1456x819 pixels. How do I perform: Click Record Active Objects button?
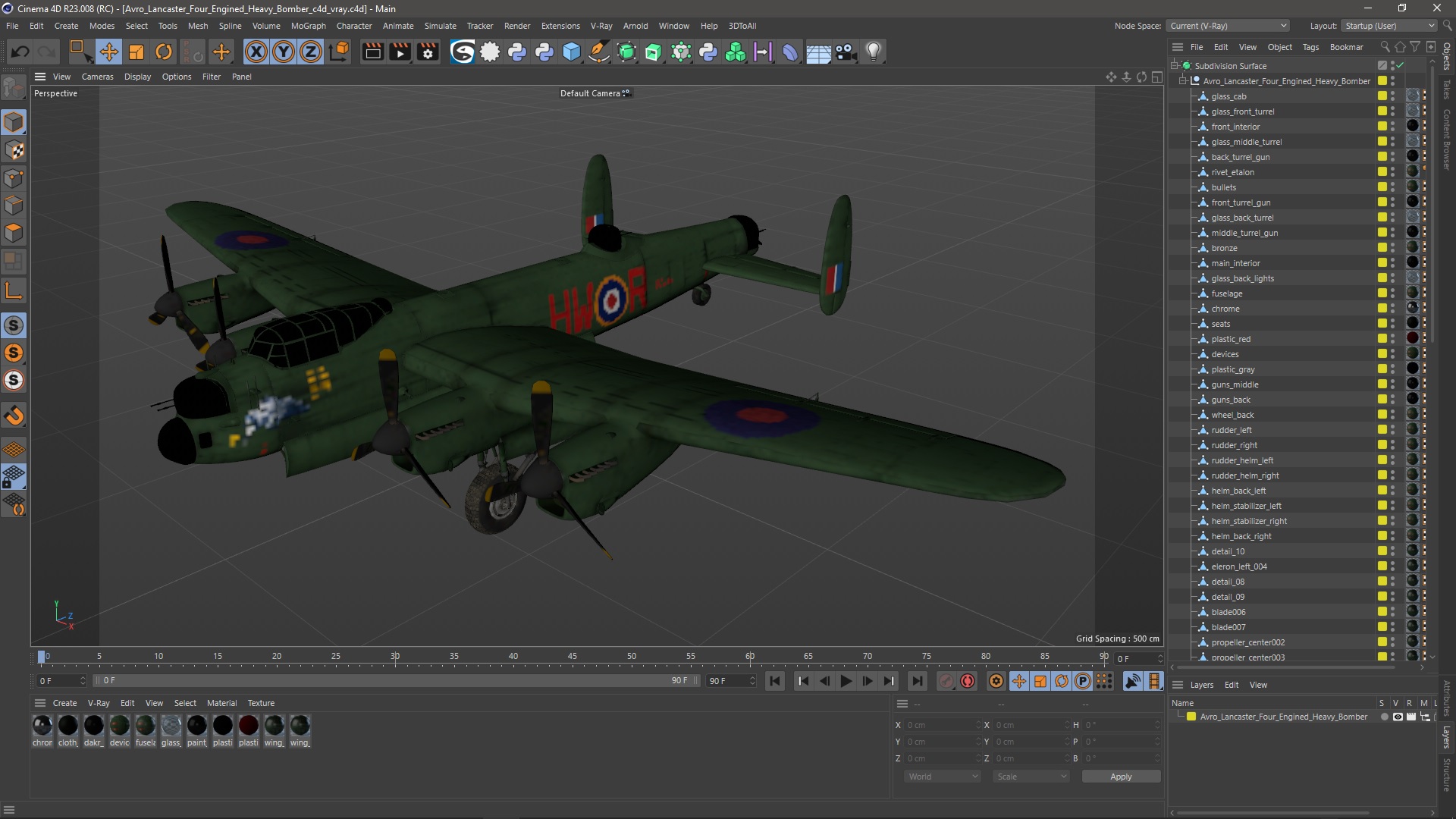(946, 681)
